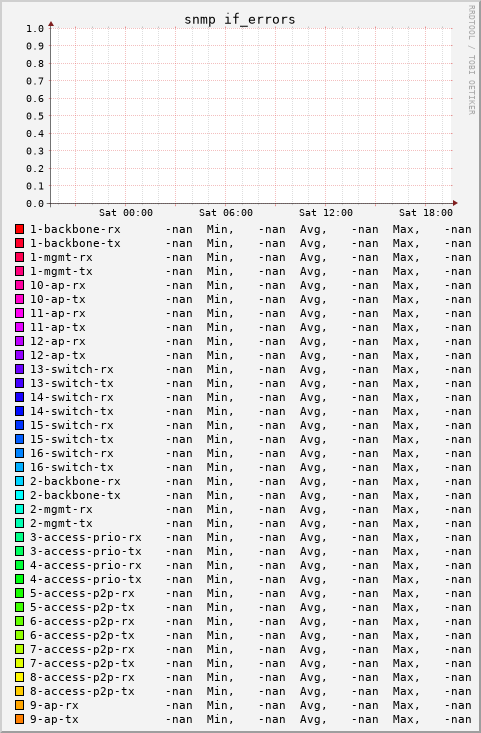Image resolution: width=481 pixels, height=733 pixels.
Task: Click the 13-switch-rx legend label
Action: (72, 369)
